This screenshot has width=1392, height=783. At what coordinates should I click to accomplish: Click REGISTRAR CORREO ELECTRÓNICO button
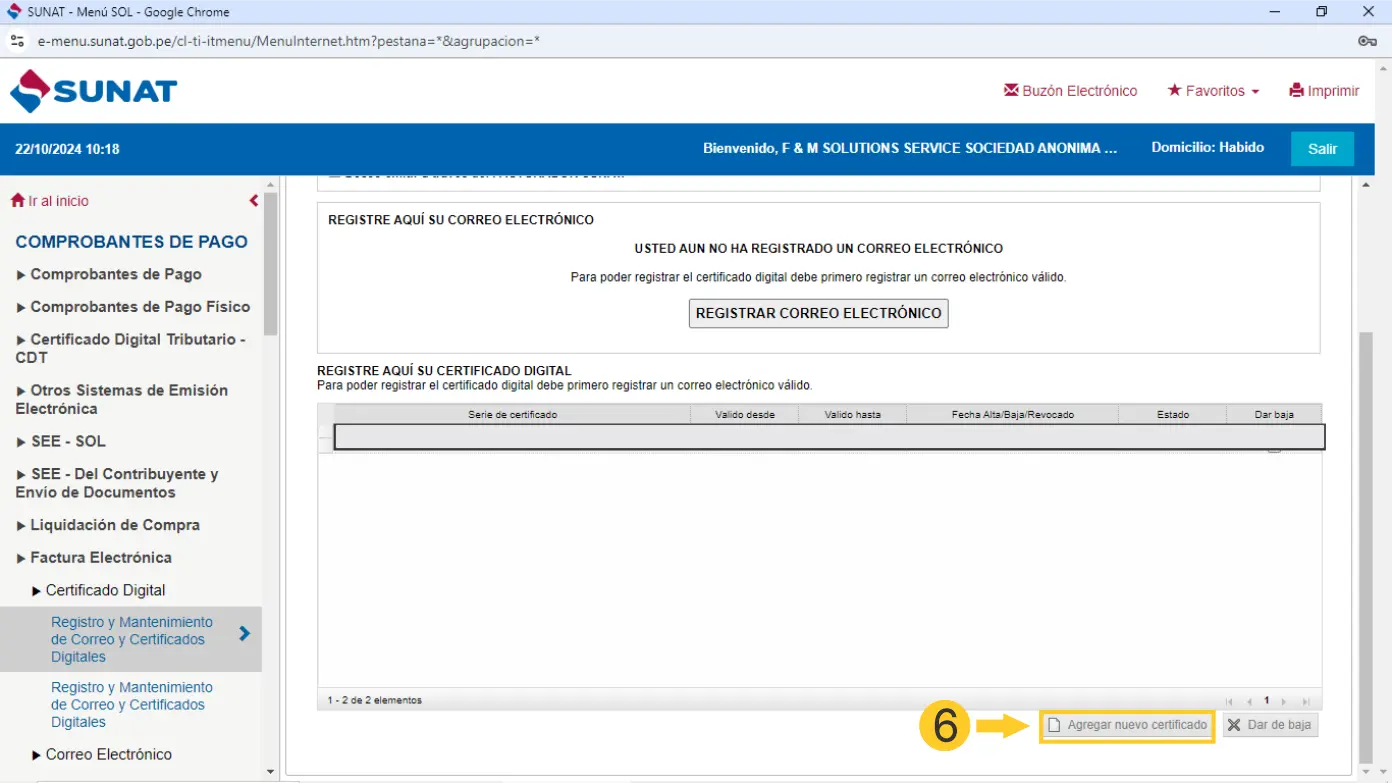(818, 313)
